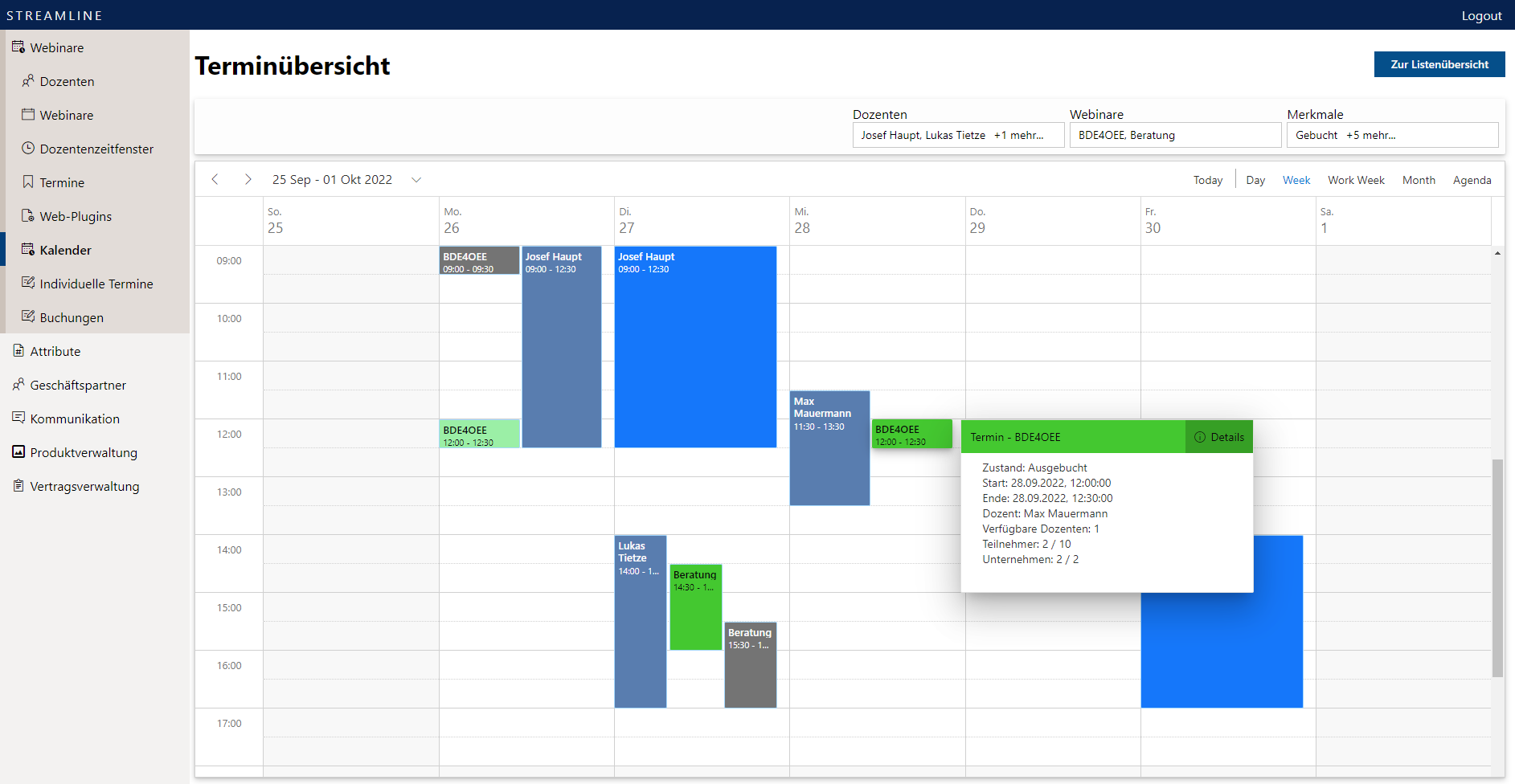Advance to next week with right arrow
The height and width of the screenshot is (784, 1515).
(x=248, y=180)
